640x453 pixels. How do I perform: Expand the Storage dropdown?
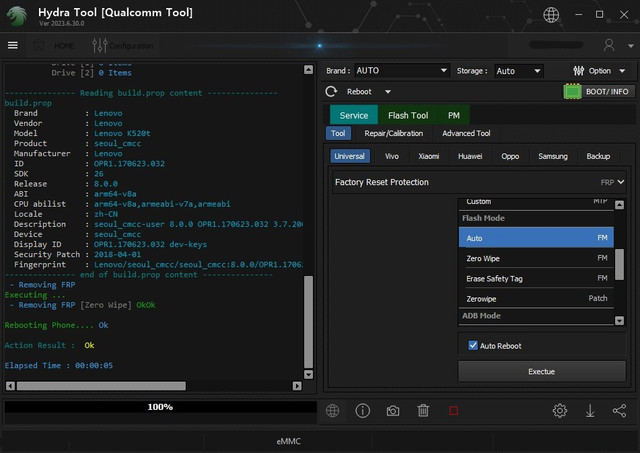pos(519,71)
